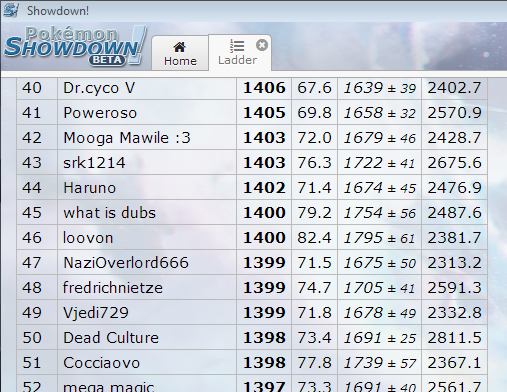Select player name Mooga Mawile :3
This screenshot has height=392, width=507.
tap(127, 138)
